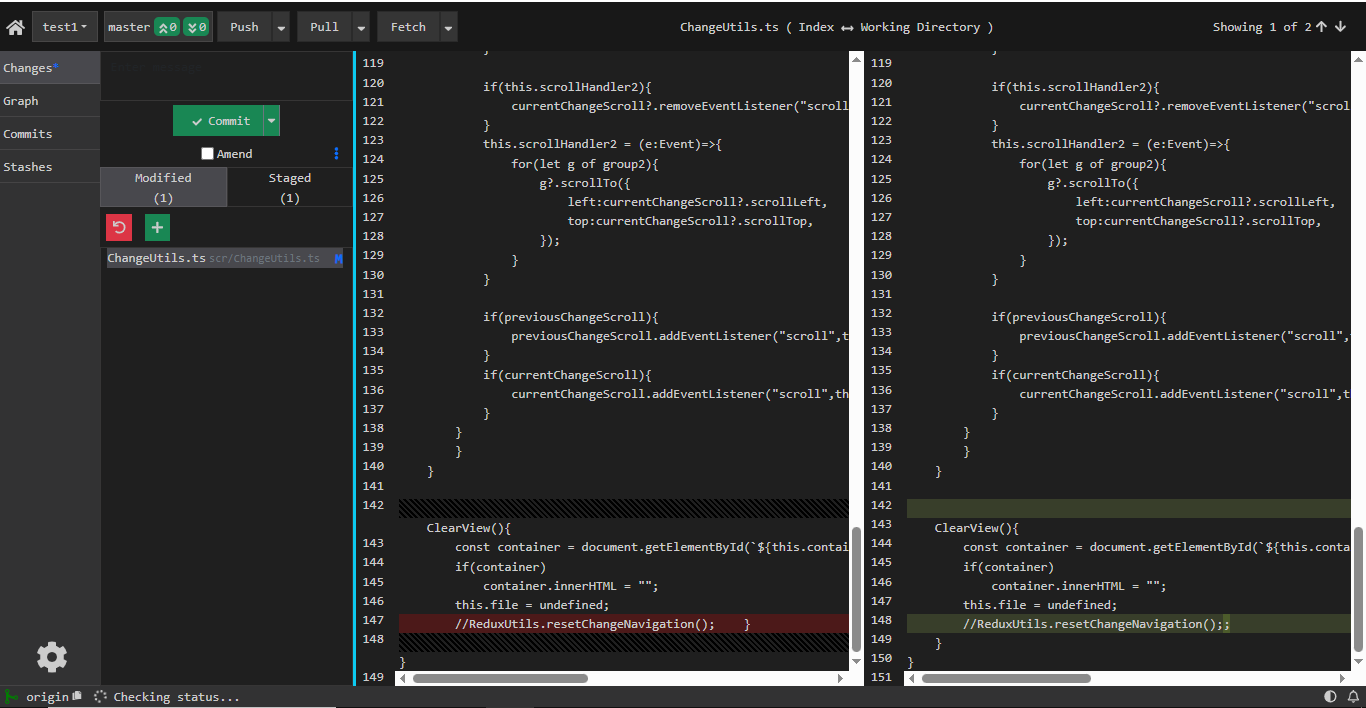Image resolution: width=1366 pixels, height=708 pixels.
Task: Click the branch icon in status bar
Action: (12, 696)
